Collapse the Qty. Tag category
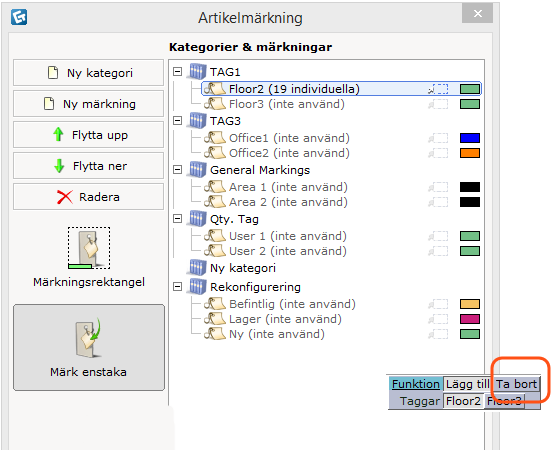 178,219
